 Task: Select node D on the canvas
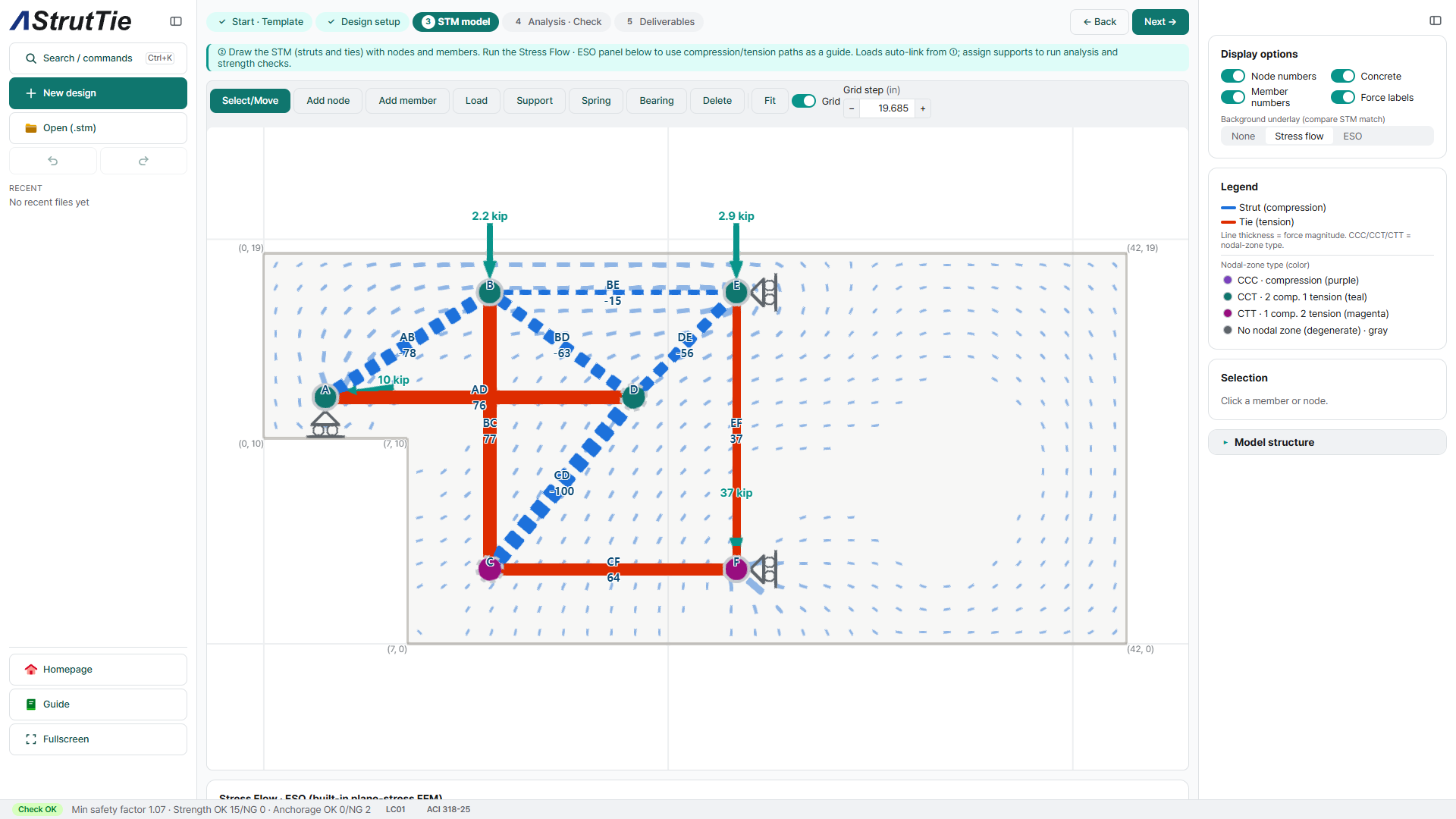click(x=633, y=395)
